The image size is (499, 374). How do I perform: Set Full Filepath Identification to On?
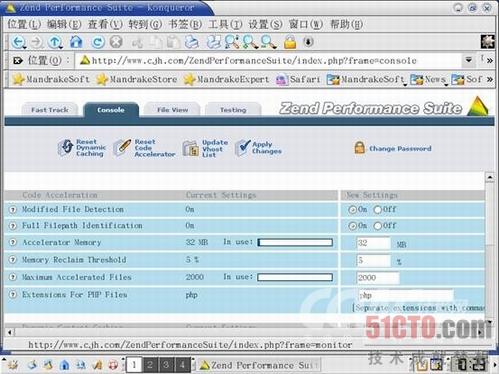[352, 226]
